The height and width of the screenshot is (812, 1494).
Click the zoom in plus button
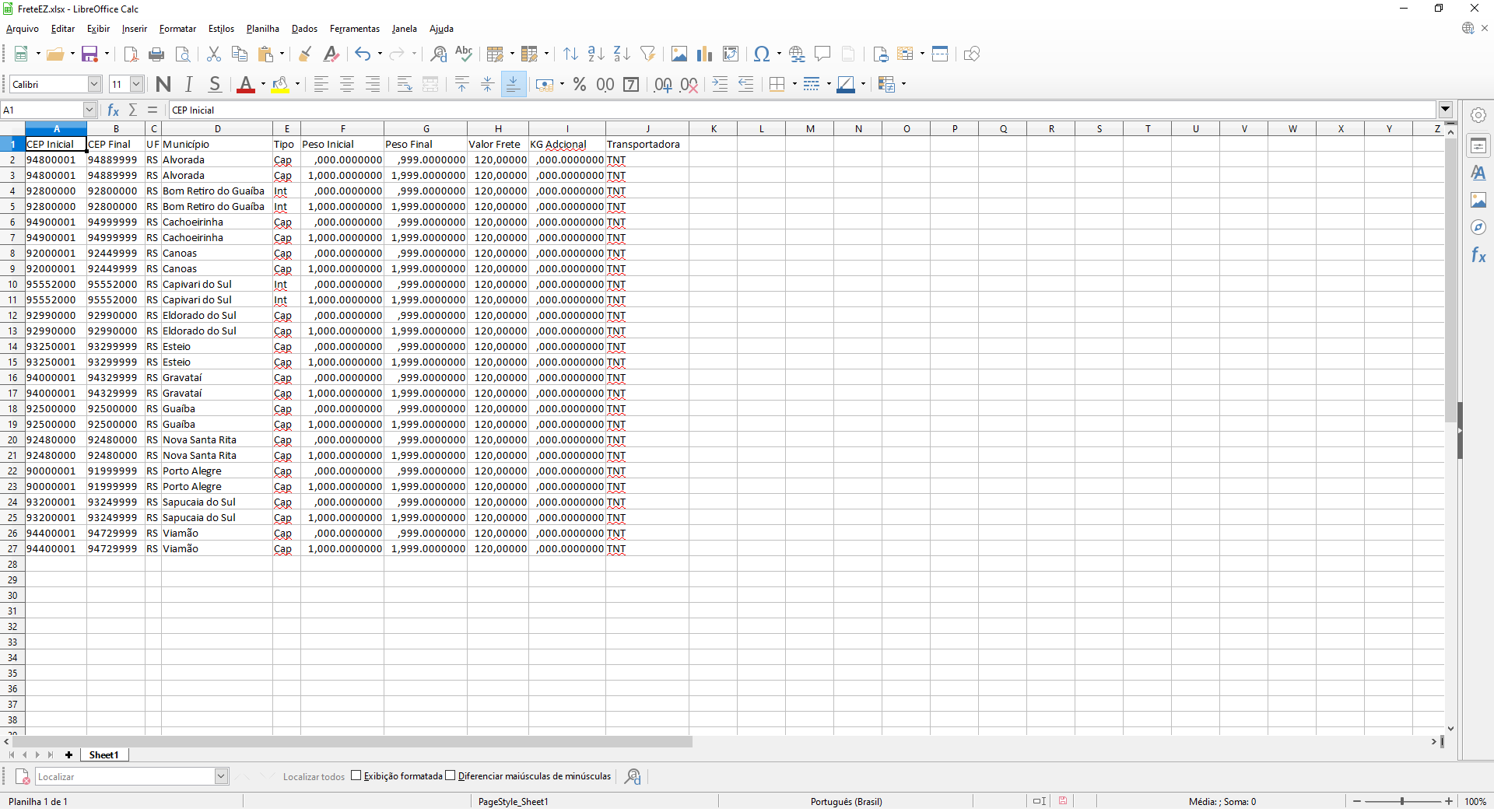(1449, 801)
